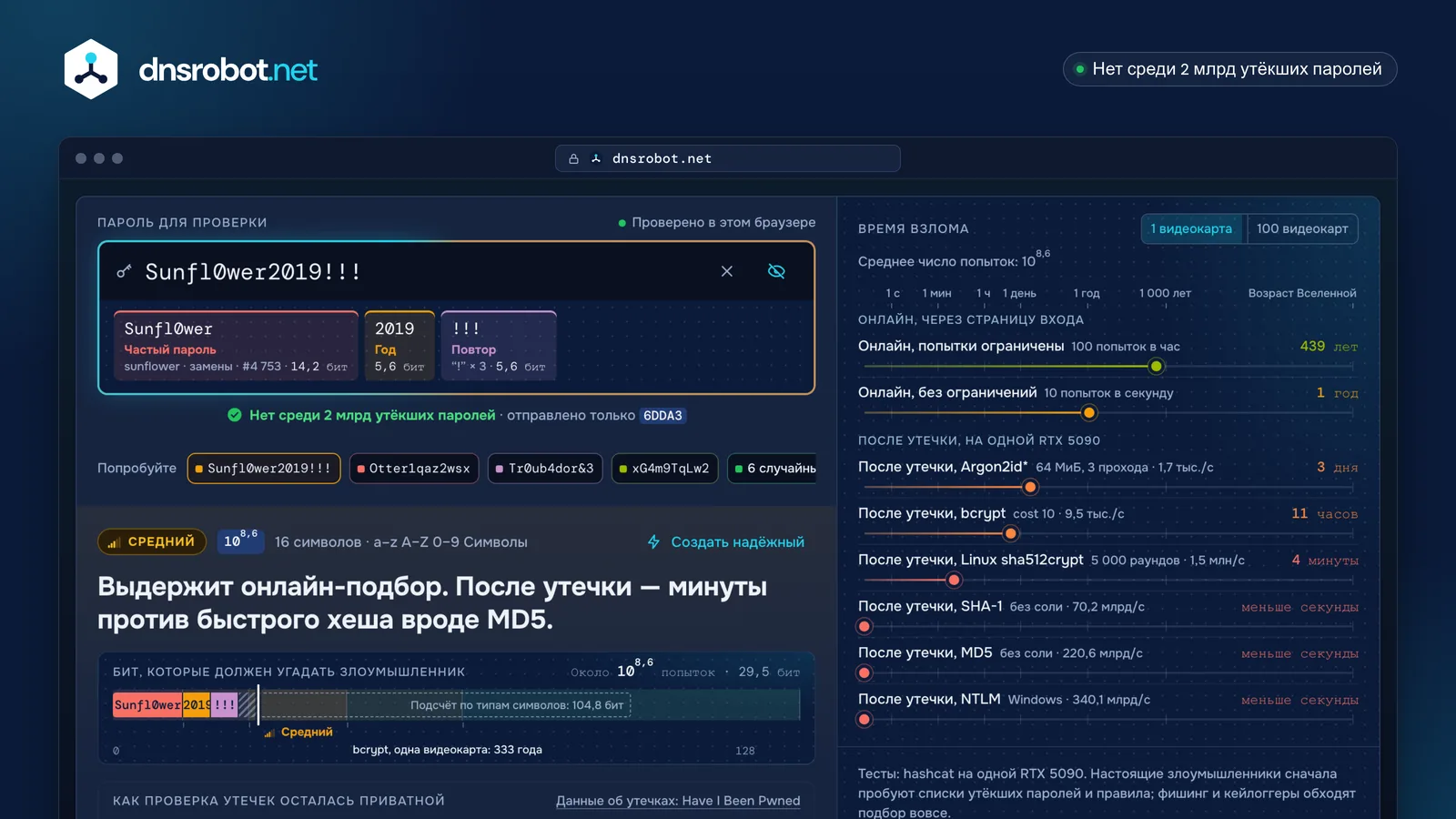The height and width of the screenshot is (819, 1456).
Task: Click the padlock icon in address bar
Action: [574, 158]
